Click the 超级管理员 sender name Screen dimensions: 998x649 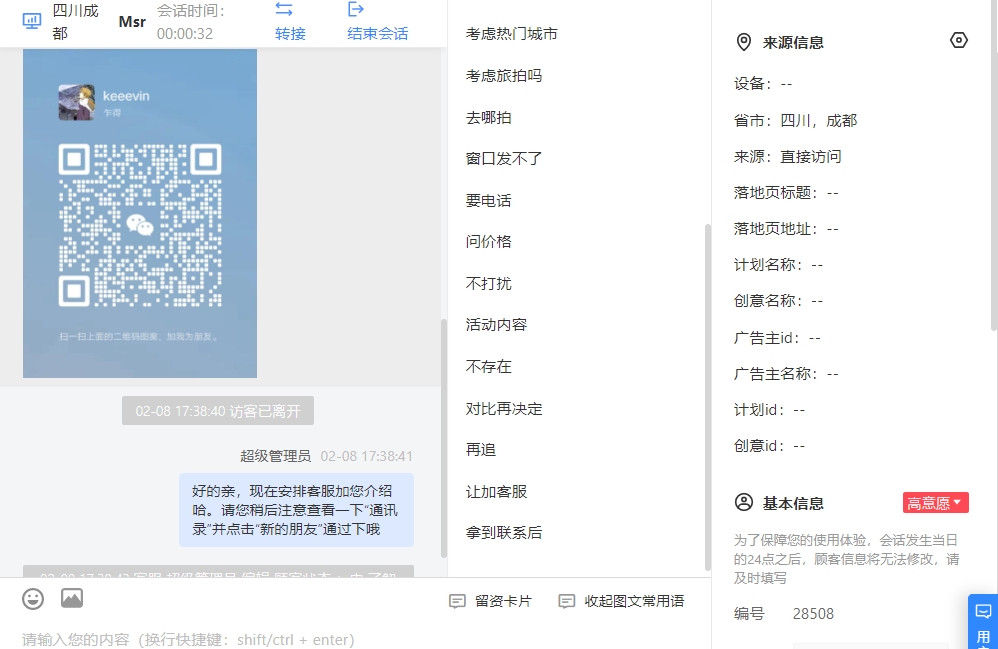276,456
